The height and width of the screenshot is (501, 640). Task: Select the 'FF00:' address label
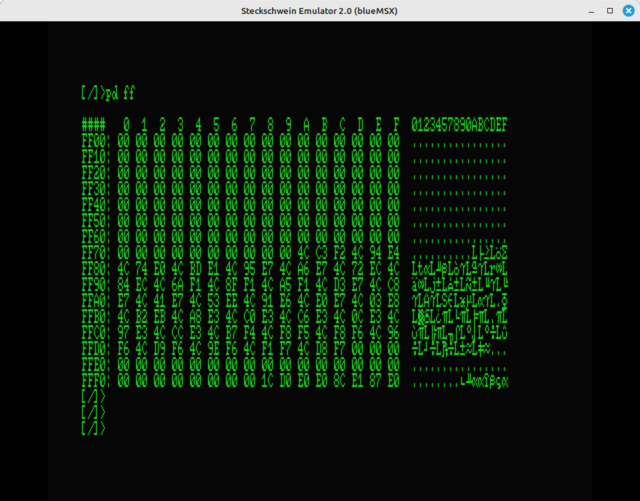96,141
